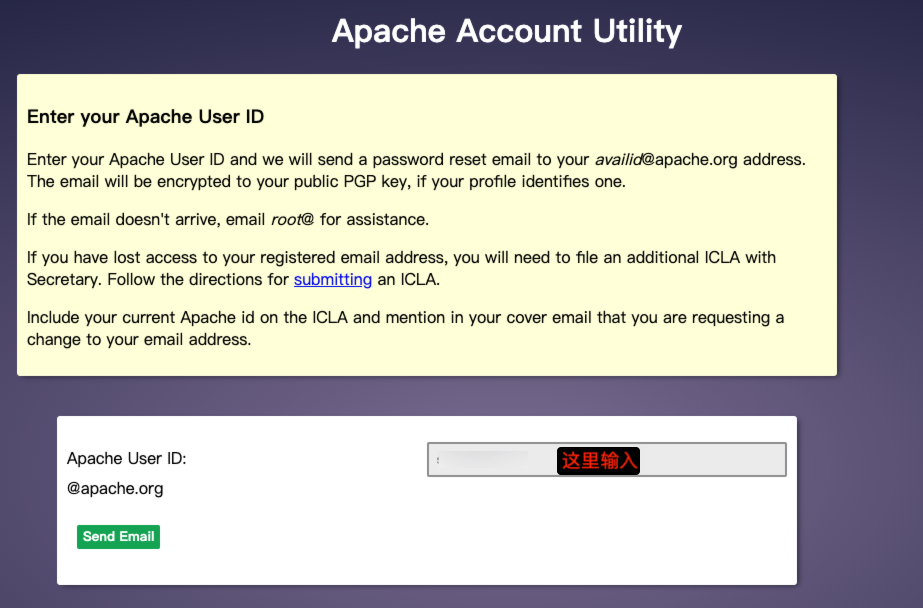Click the blurred text inside the input field
The image size is (923, 608).
coord(485,460)
